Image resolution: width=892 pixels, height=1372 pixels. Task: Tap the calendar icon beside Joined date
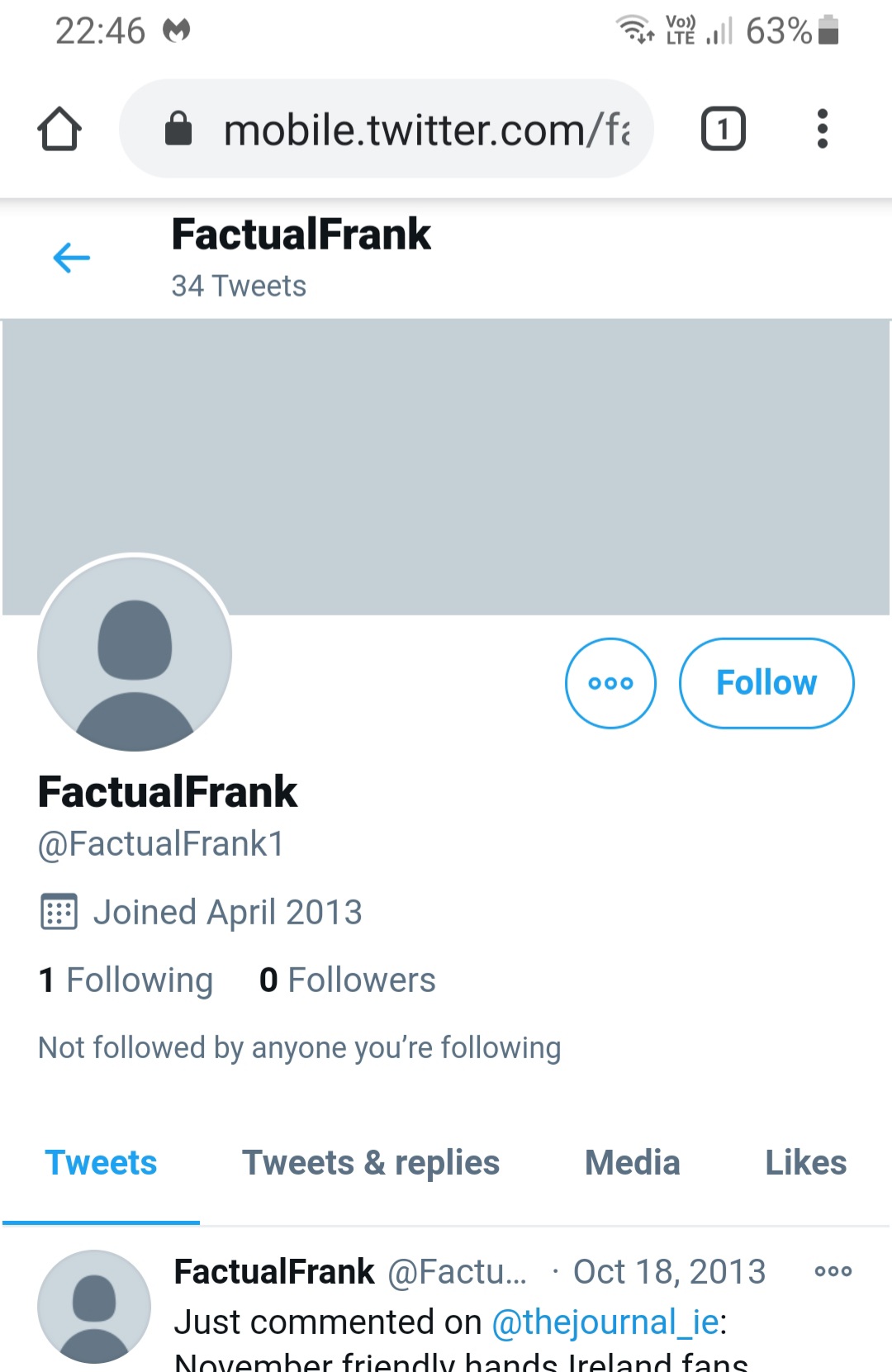[59, 912]
